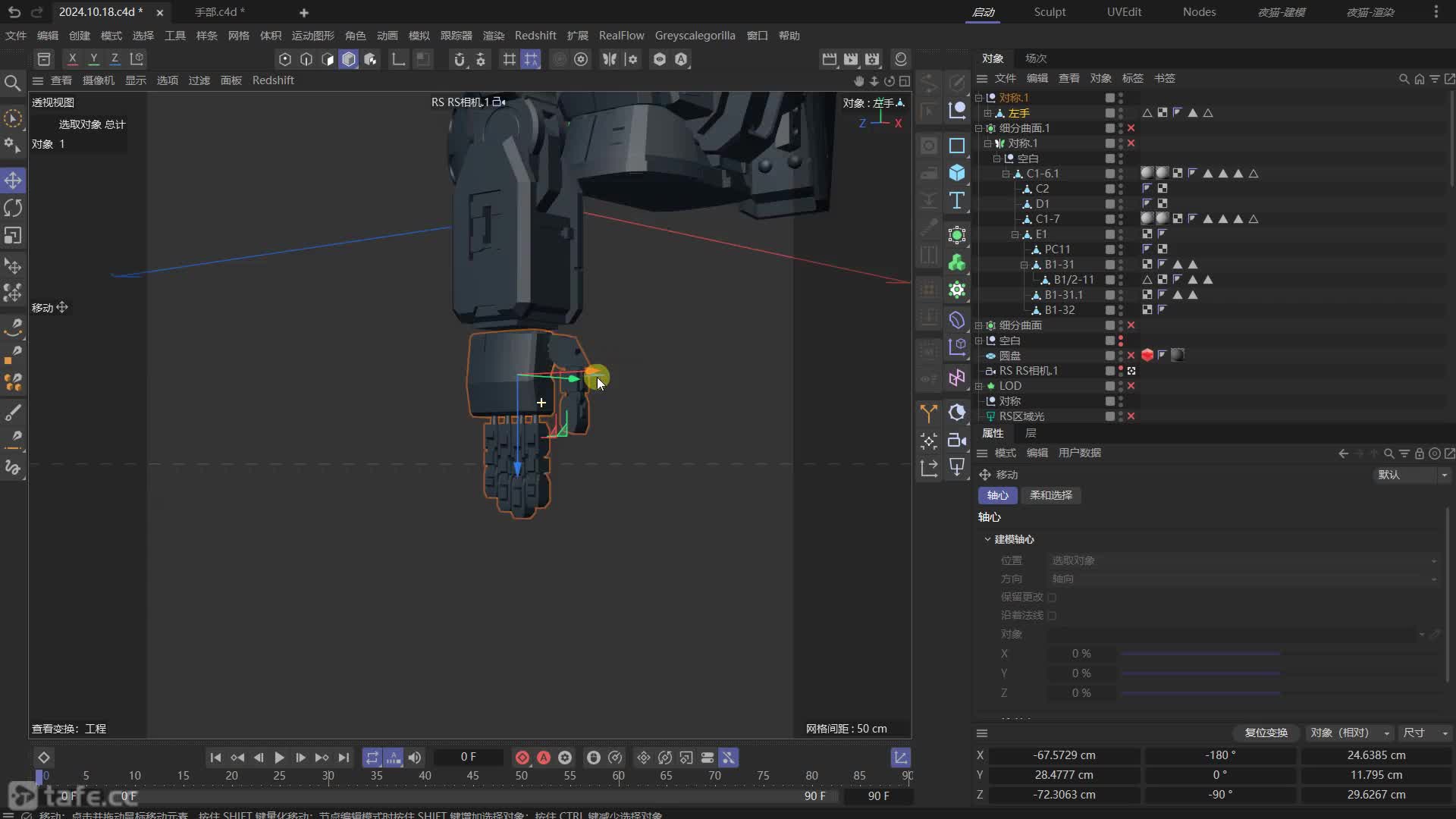The height and width of the screenshot is (819, 1456).
Task: Select the 柔和选择 tab button
Action: point(1050,495)
